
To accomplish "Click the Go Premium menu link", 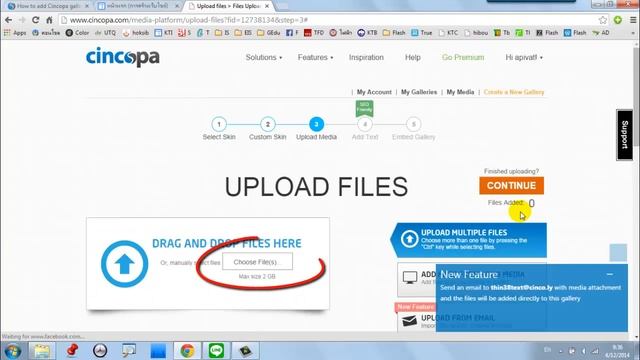I will [x=463, y=58].
